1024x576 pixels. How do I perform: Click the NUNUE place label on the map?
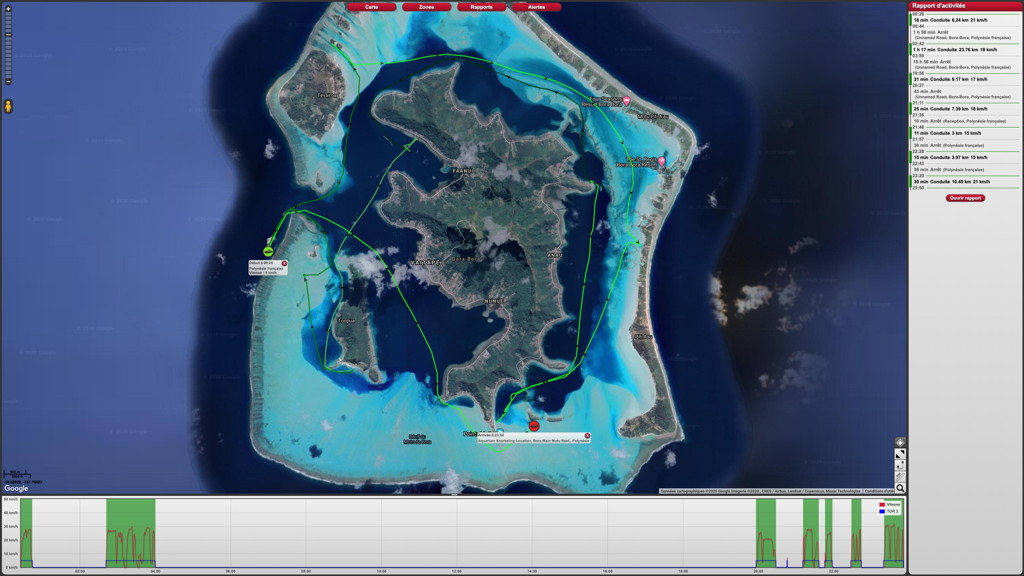click(x=494, y=301)
